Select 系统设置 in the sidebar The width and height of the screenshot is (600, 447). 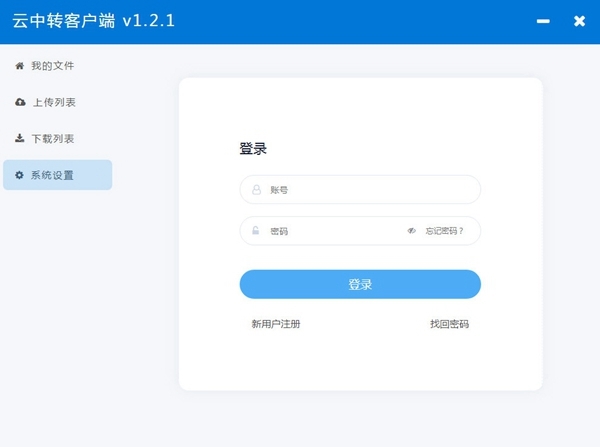tap(57, 175)
